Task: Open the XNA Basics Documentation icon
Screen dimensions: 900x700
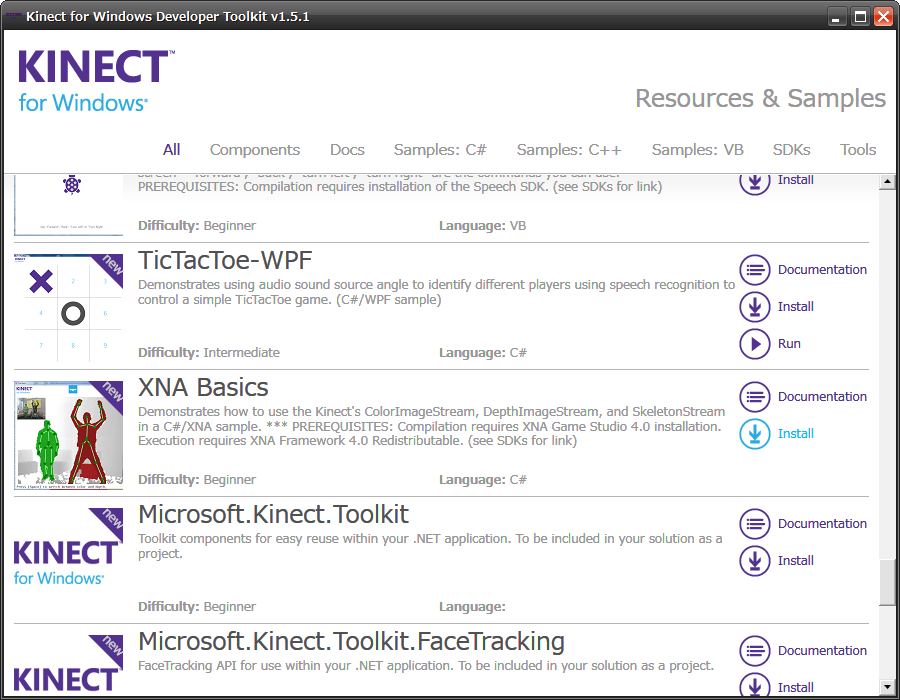Action: tap(754, 397)
